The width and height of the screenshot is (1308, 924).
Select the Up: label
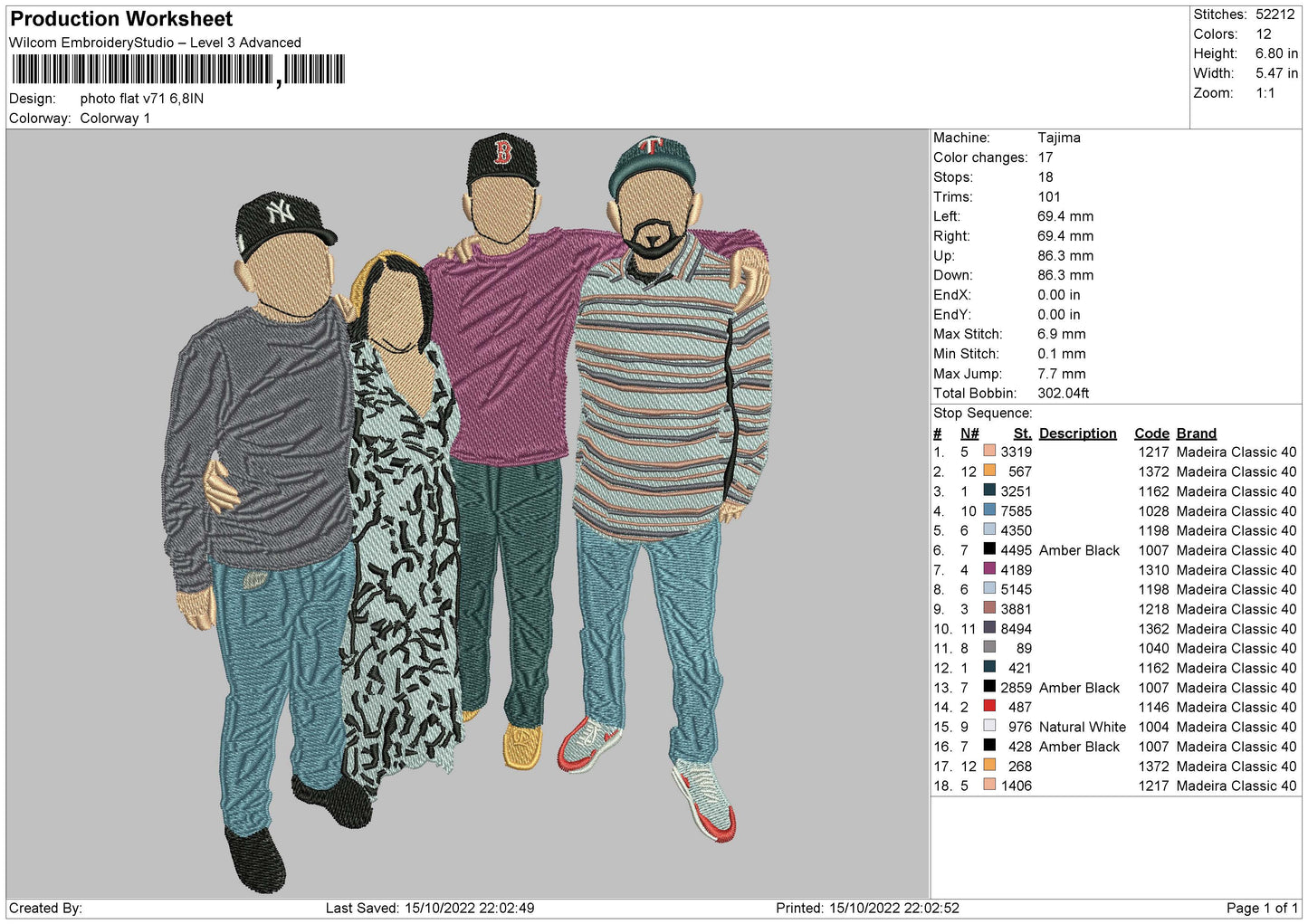click(x=944, y=256)
